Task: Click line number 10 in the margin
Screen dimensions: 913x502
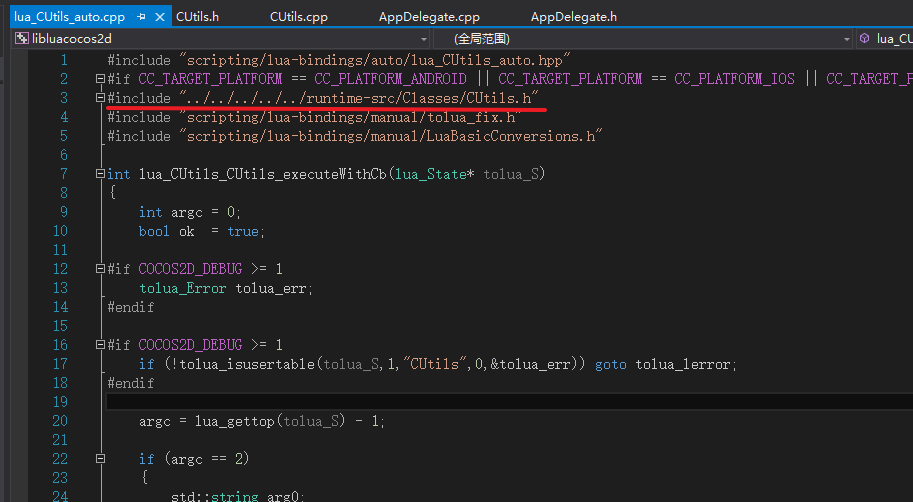Action: (x=60, y=231)
